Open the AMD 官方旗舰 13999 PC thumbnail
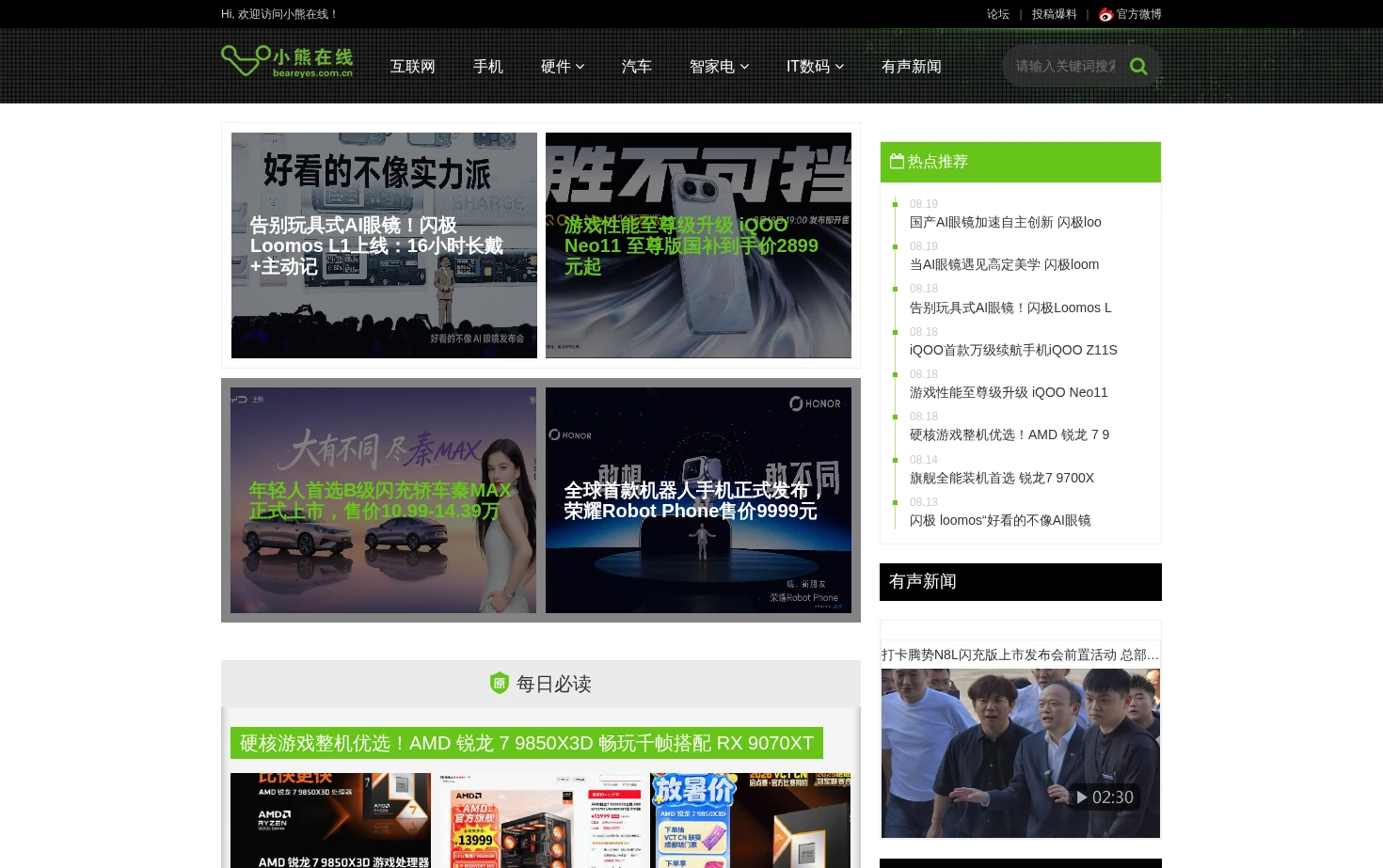Viewport: 1383px width, 868px height. pyautogui.click(x=540, y=820)
